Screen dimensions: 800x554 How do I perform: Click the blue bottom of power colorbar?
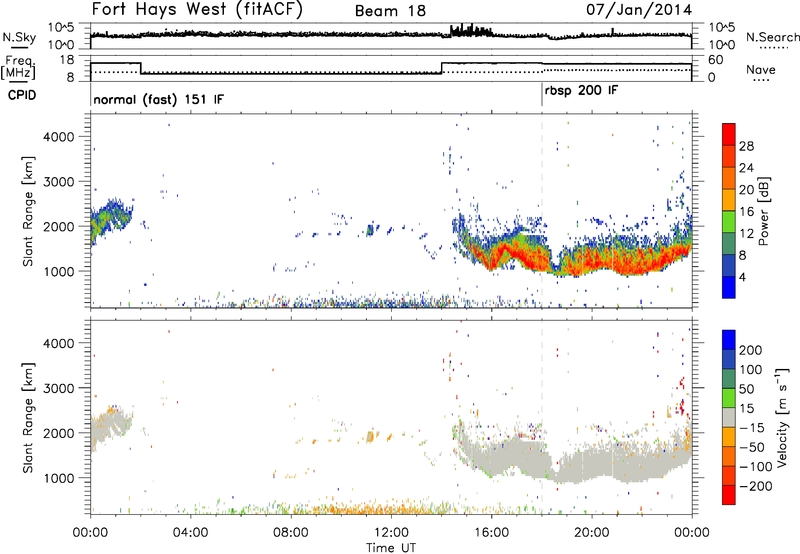click(x=729, y=287)
